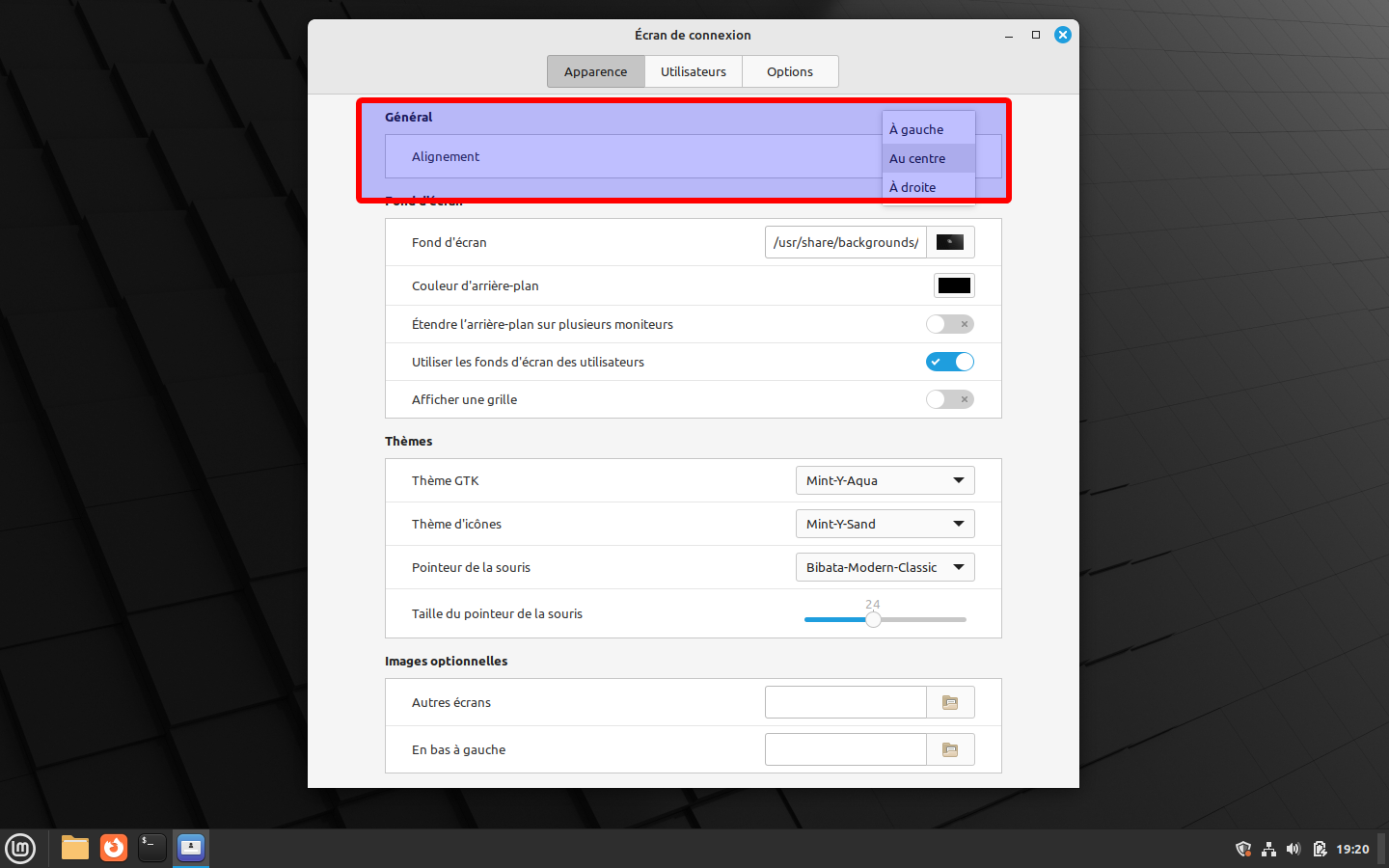Open the Terminal from the taskbar

(151, 848)
